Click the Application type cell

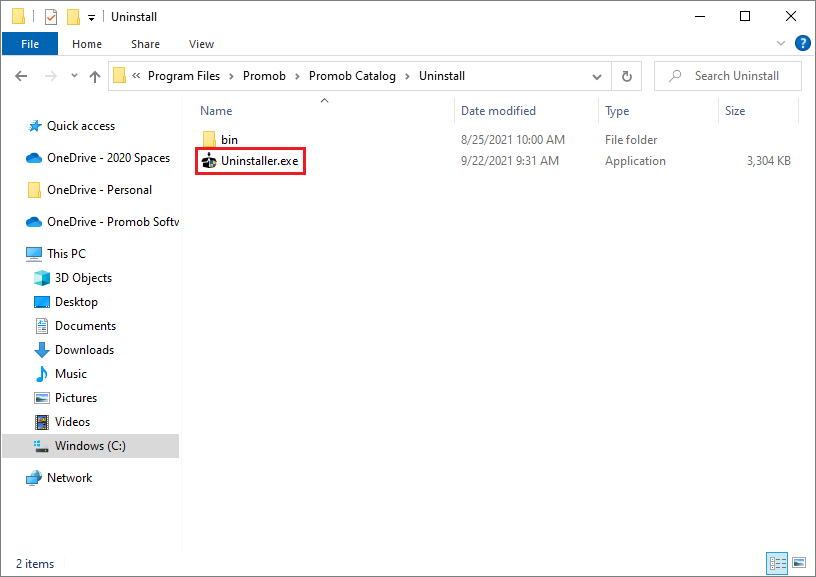(x=635, y=161)
